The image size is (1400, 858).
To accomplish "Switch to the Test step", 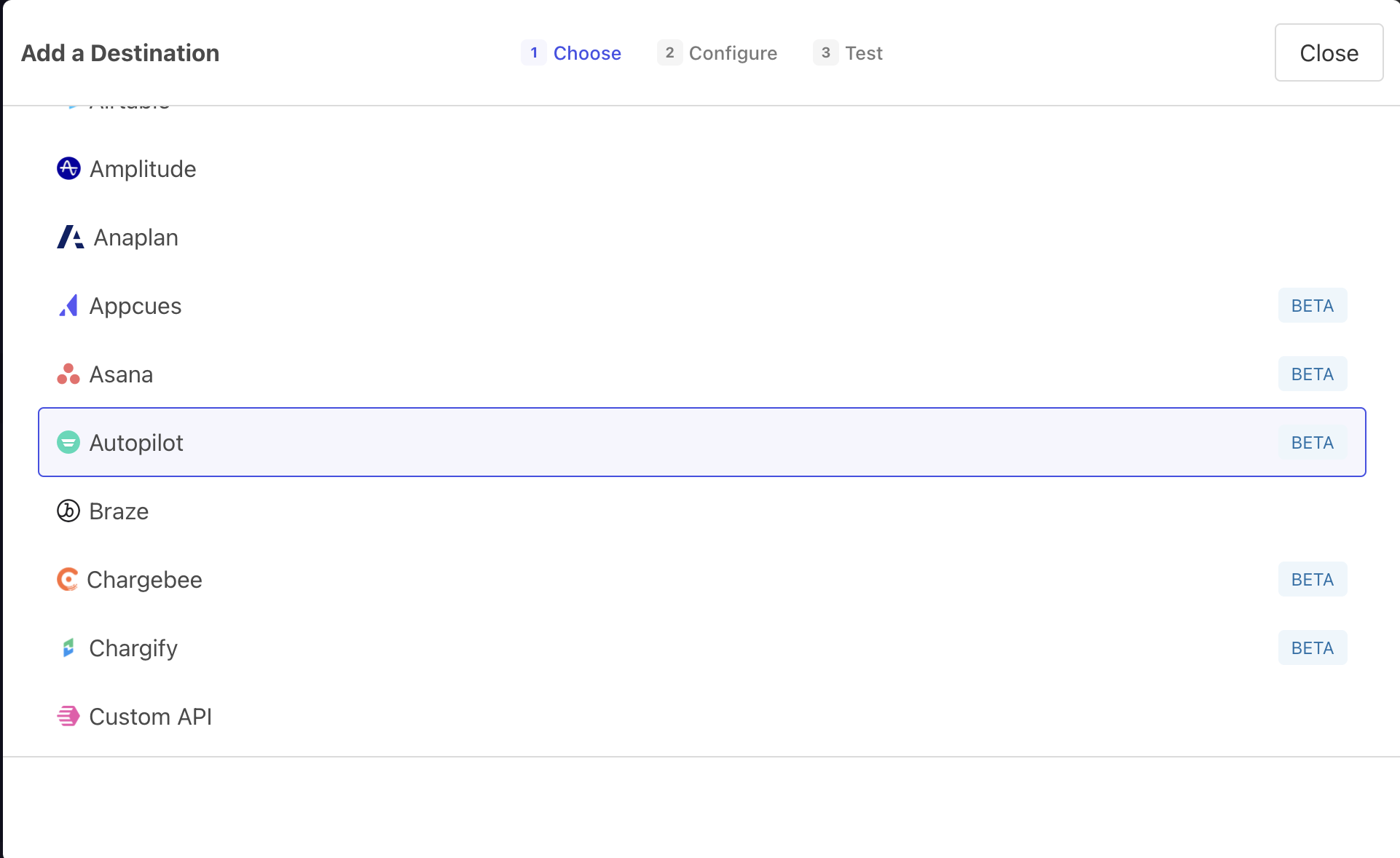I will tap(863, 53).
